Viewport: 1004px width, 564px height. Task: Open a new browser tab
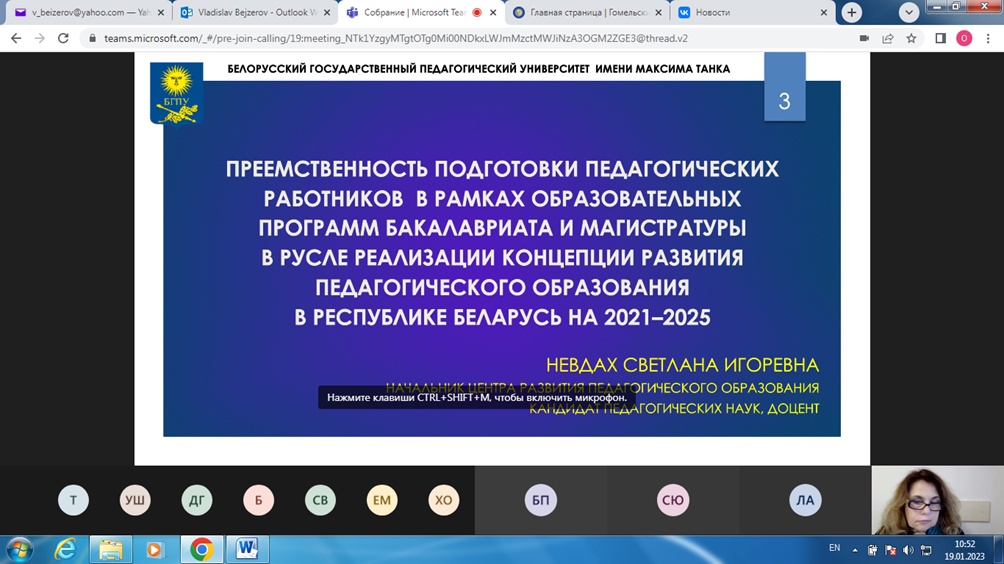pyautogui.click(x=851, y=12)
